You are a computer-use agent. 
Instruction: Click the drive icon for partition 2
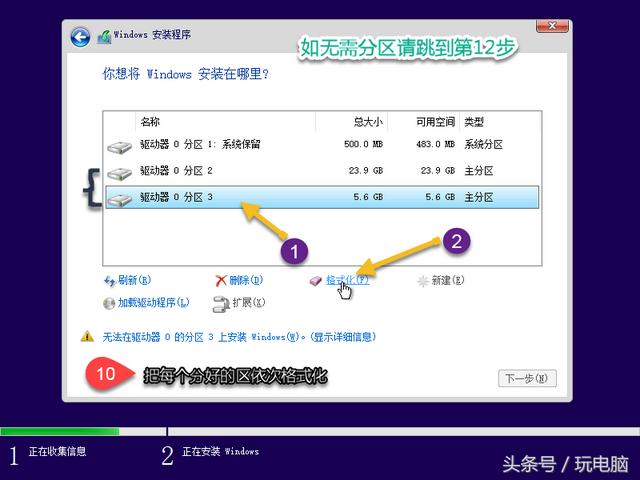coord(120,172)
